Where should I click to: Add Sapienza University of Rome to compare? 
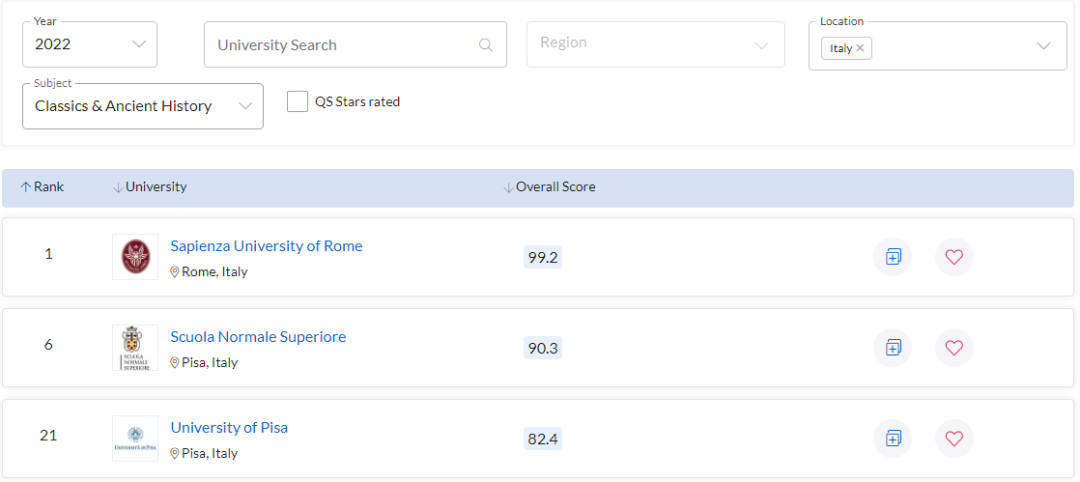(893, 257)
